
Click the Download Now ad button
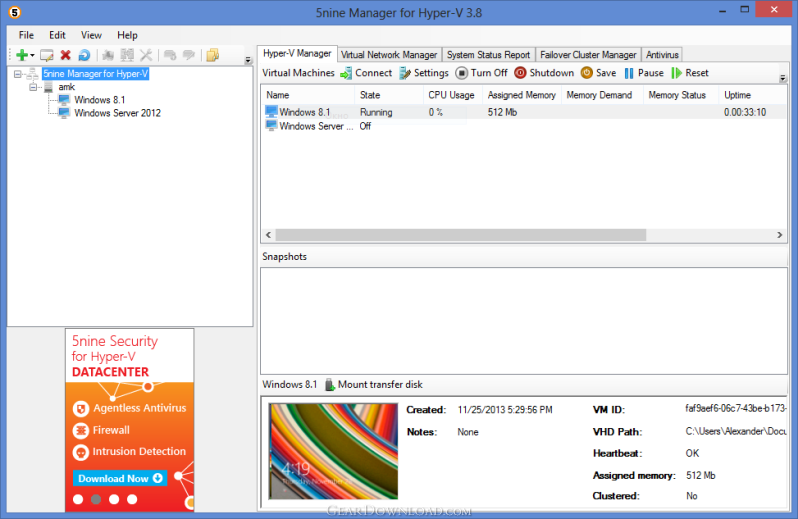pyautogui.click(x=120, y=478)
